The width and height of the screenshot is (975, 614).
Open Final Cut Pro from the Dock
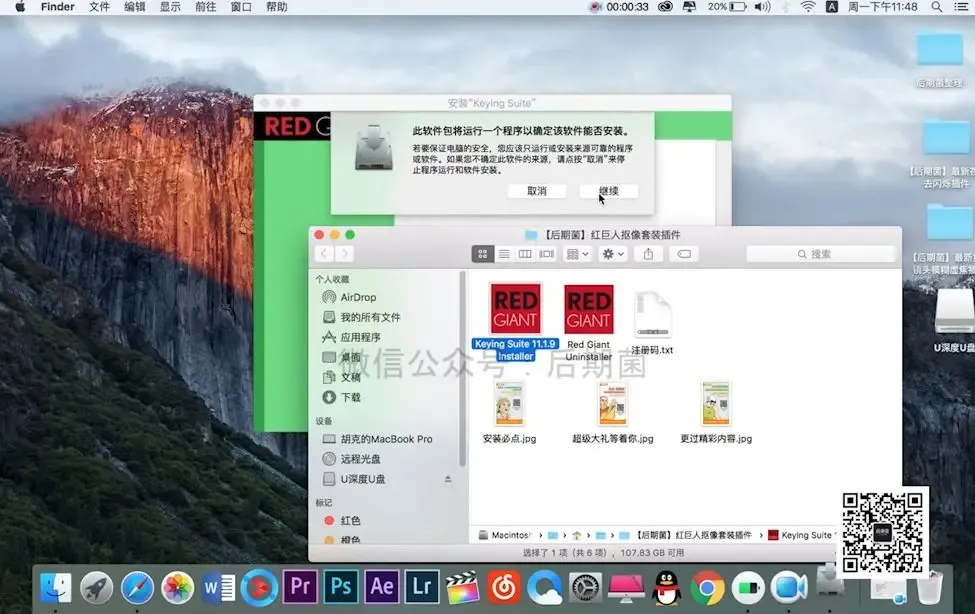pyautogui.click(x=463, y=587)
